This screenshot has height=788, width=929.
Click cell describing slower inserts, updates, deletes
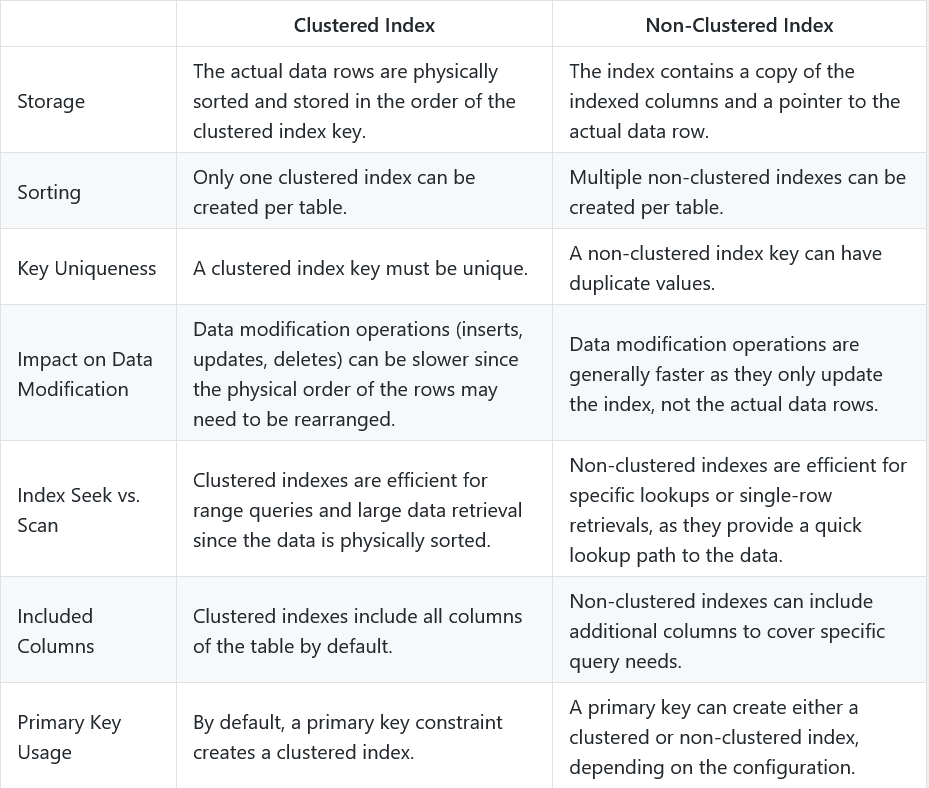pyautogui.click(x=358, y=374)
